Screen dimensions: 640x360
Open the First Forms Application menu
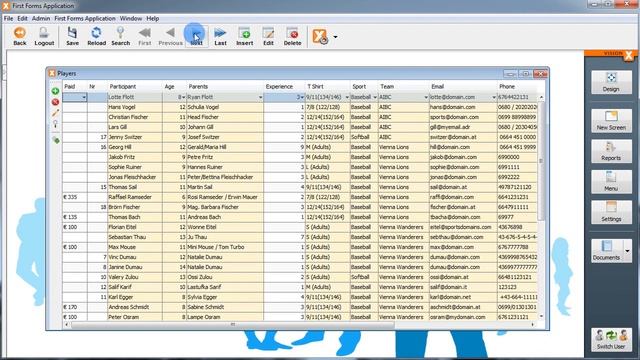coord(85,18)
